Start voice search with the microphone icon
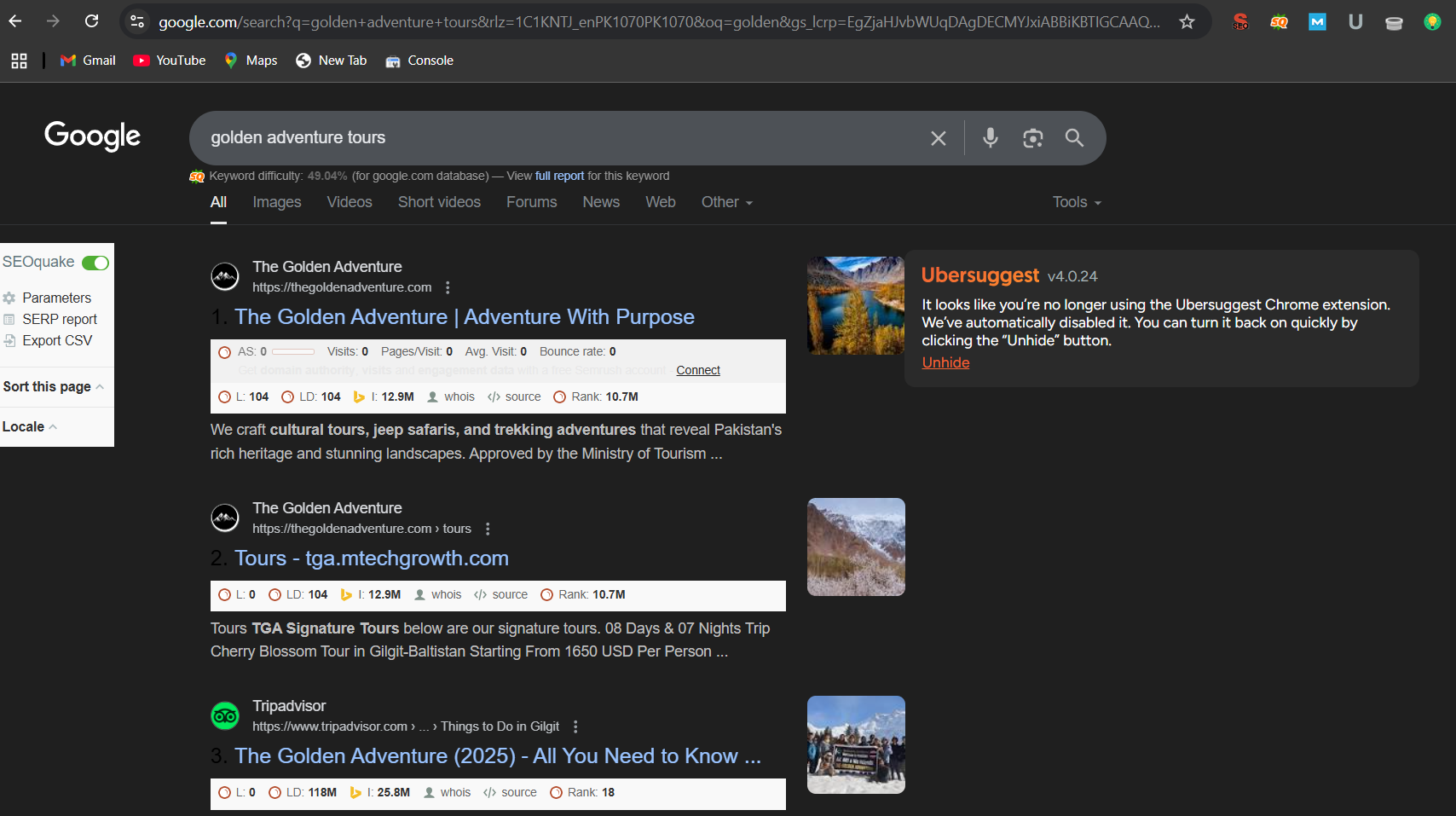This screenshot has height=816, width=1456. click(990, 138)
